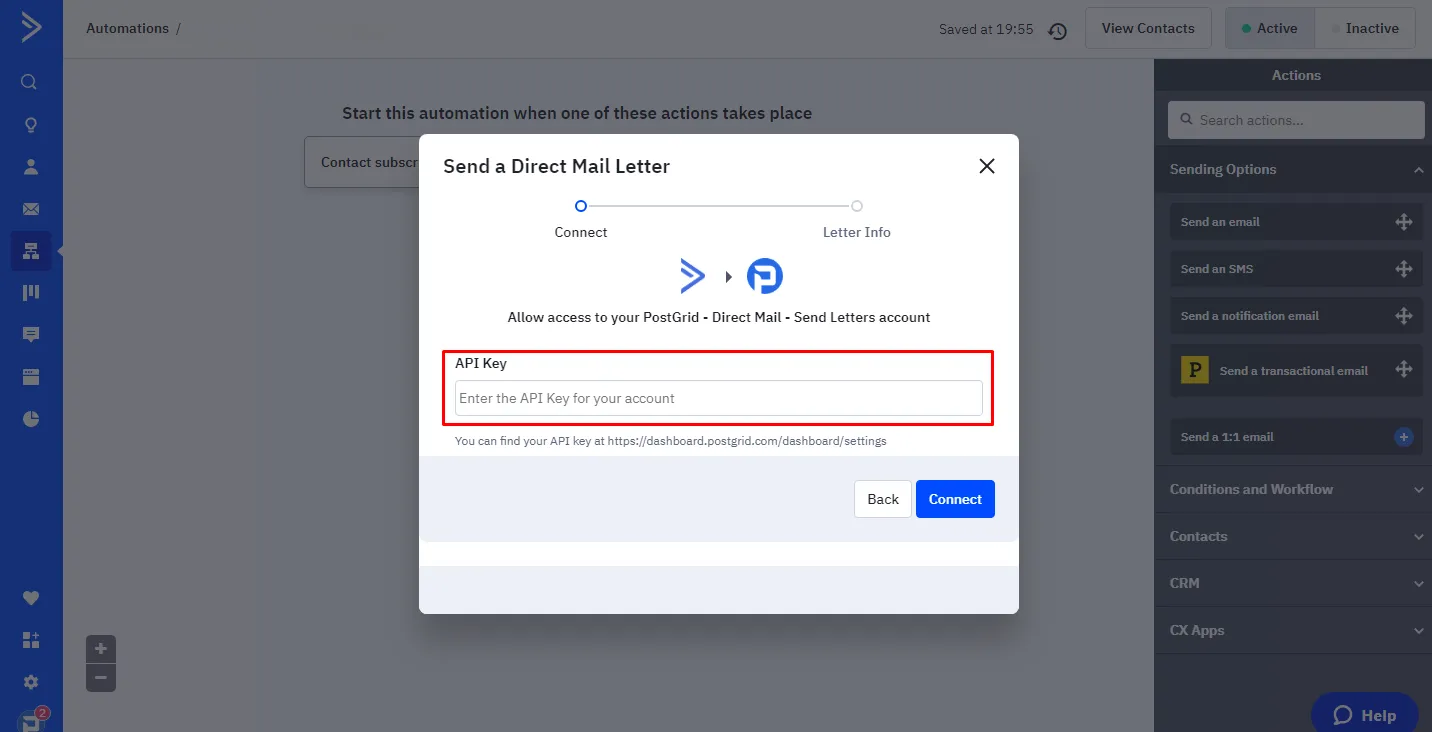Viewport: 1432px width, 732px height.
Task: Open Settings with the gear icon
Action: pyautogui.click(x=29, y=681)
